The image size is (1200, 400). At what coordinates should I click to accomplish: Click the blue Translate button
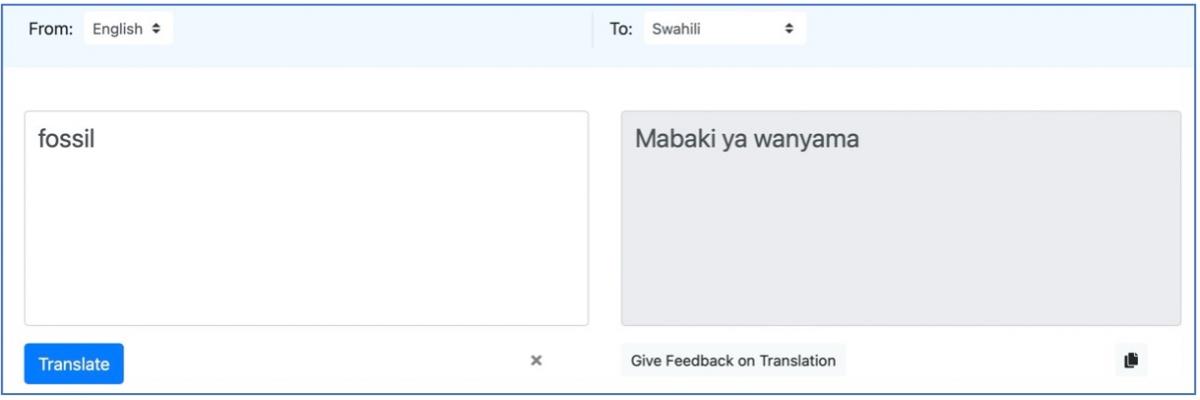point(74,364)
